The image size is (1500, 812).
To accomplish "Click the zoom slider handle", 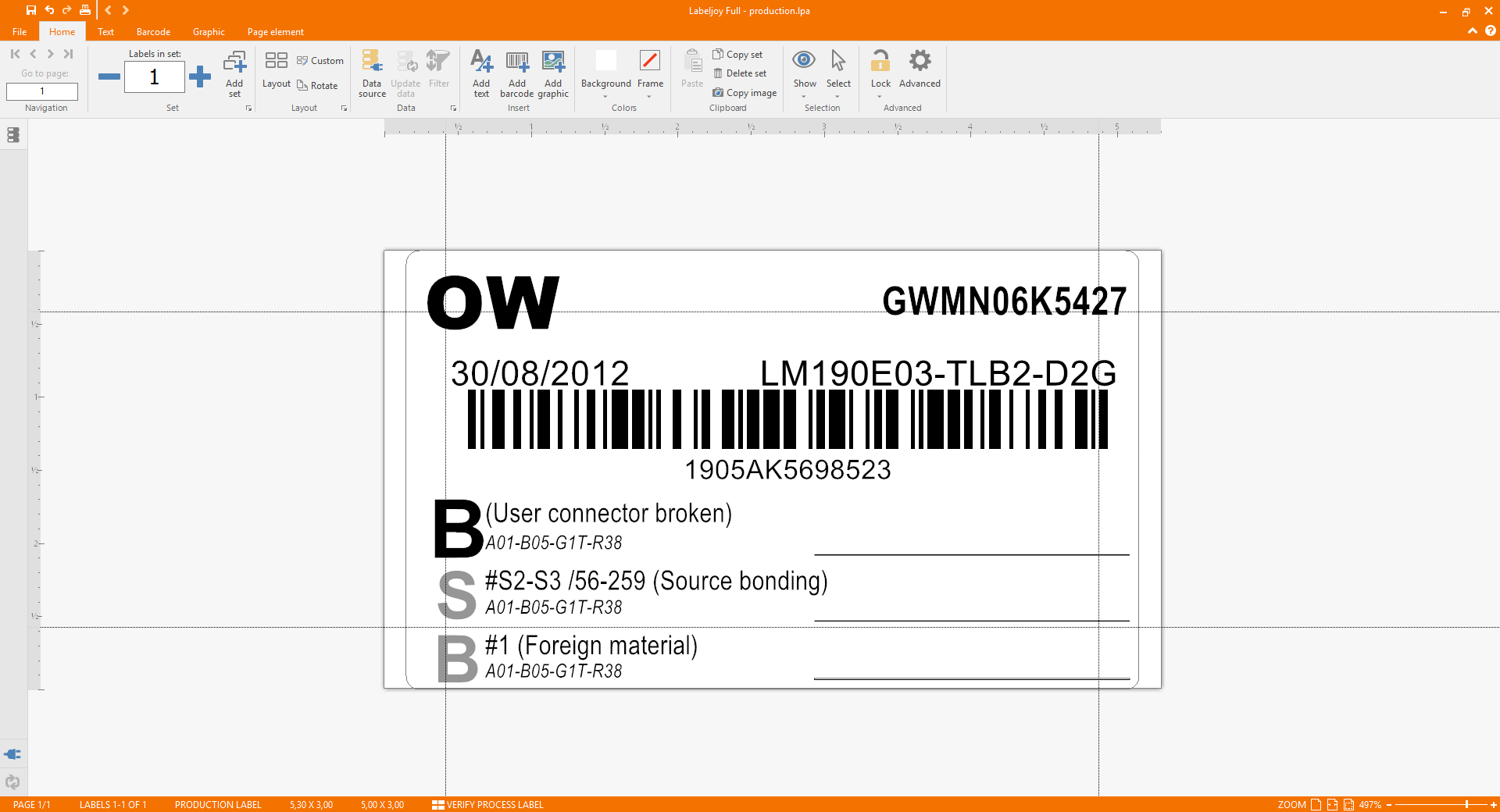I will tap(1466, 805).
